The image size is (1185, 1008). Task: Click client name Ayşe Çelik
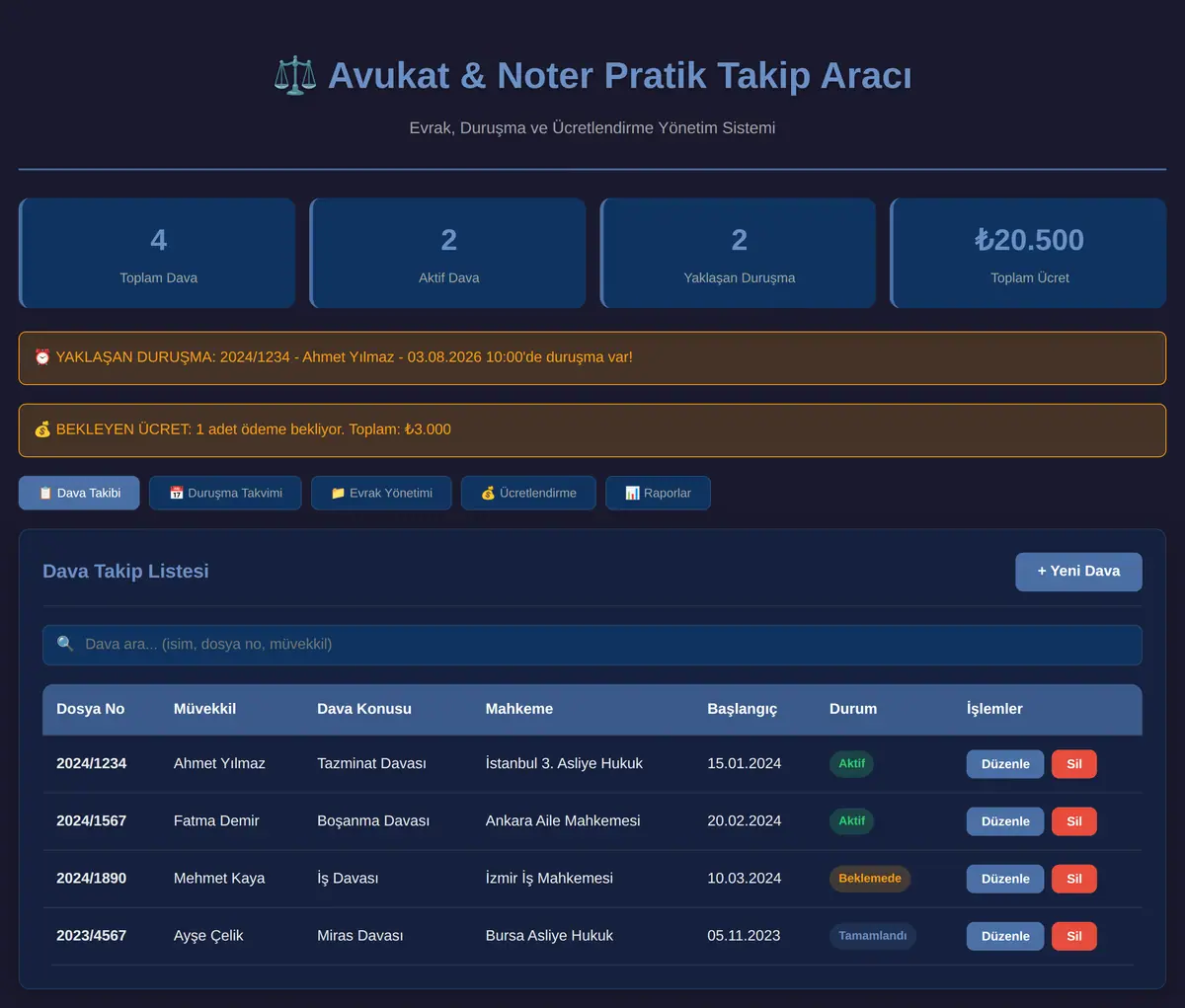tap(208, 935)
